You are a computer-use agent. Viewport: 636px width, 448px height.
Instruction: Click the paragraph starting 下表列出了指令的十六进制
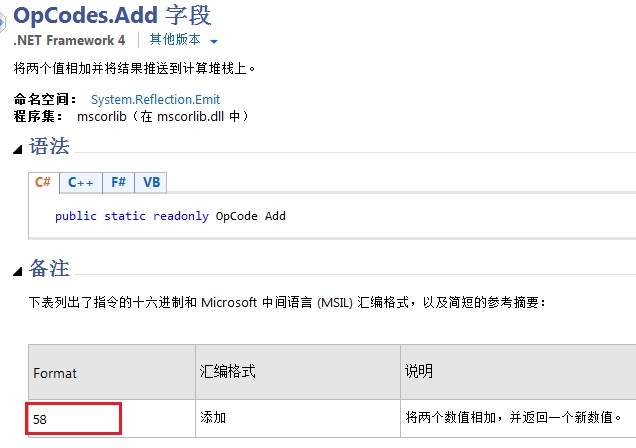pyautogui.click(x=288, y=302)
